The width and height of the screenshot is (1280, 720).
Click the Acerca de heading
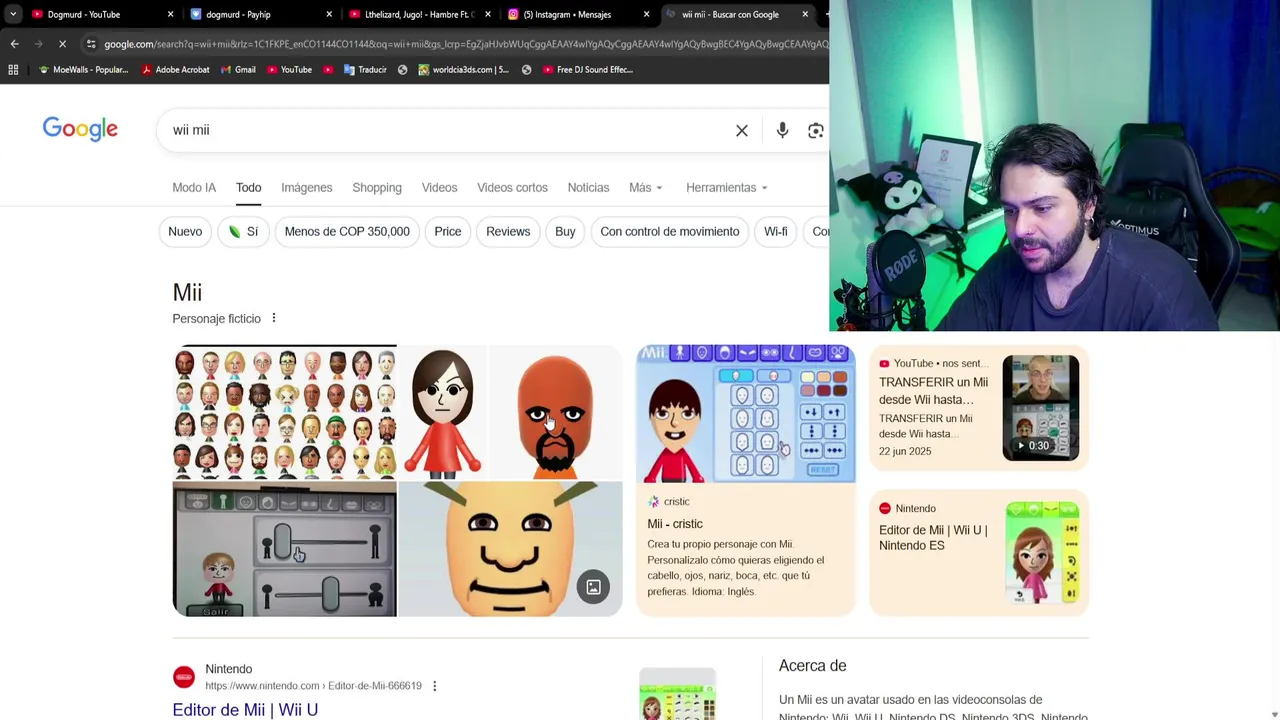(812, 666)
